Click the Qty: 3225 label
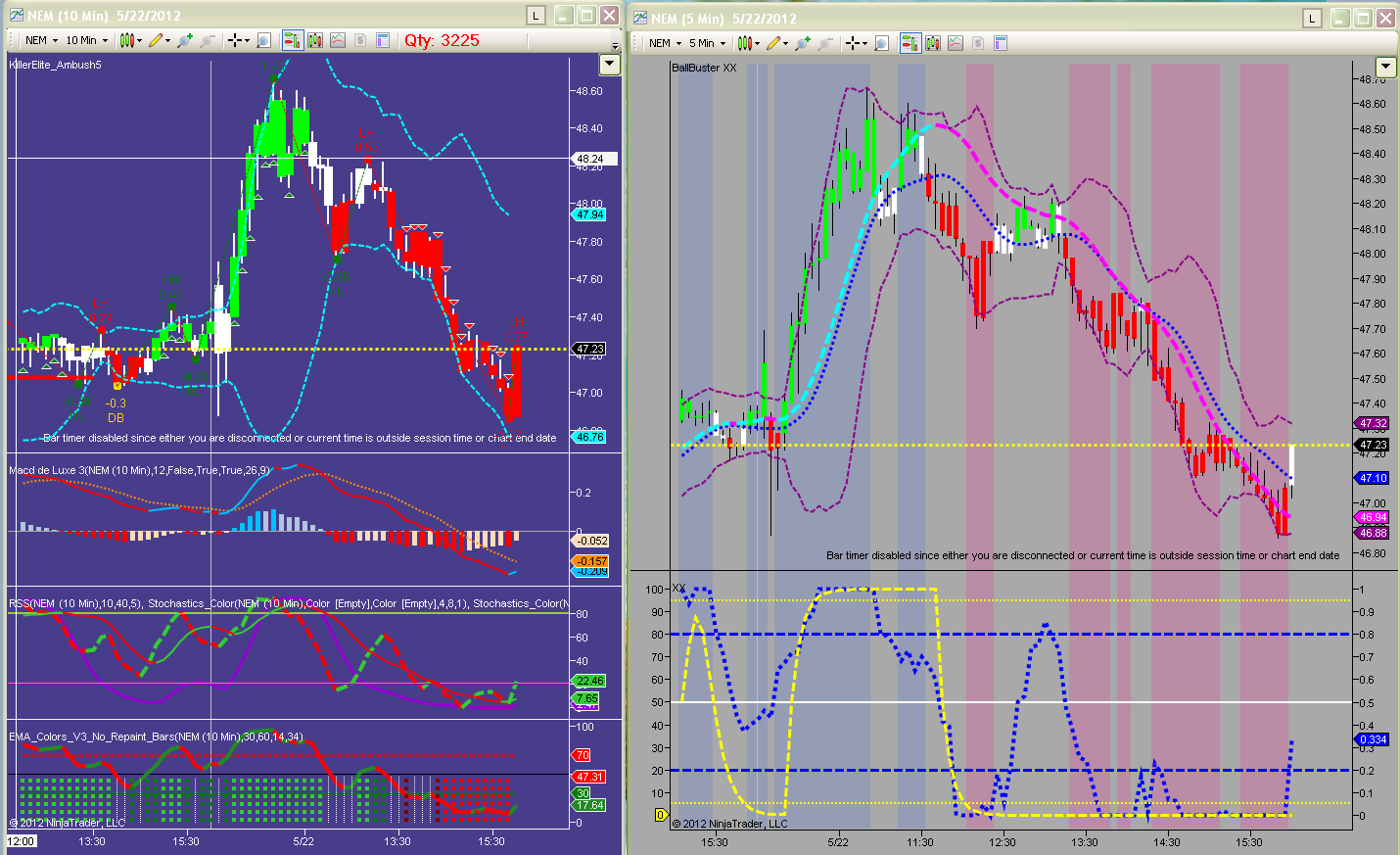The height and width of the screenshot is (855, 1400). tap(443, 40)
